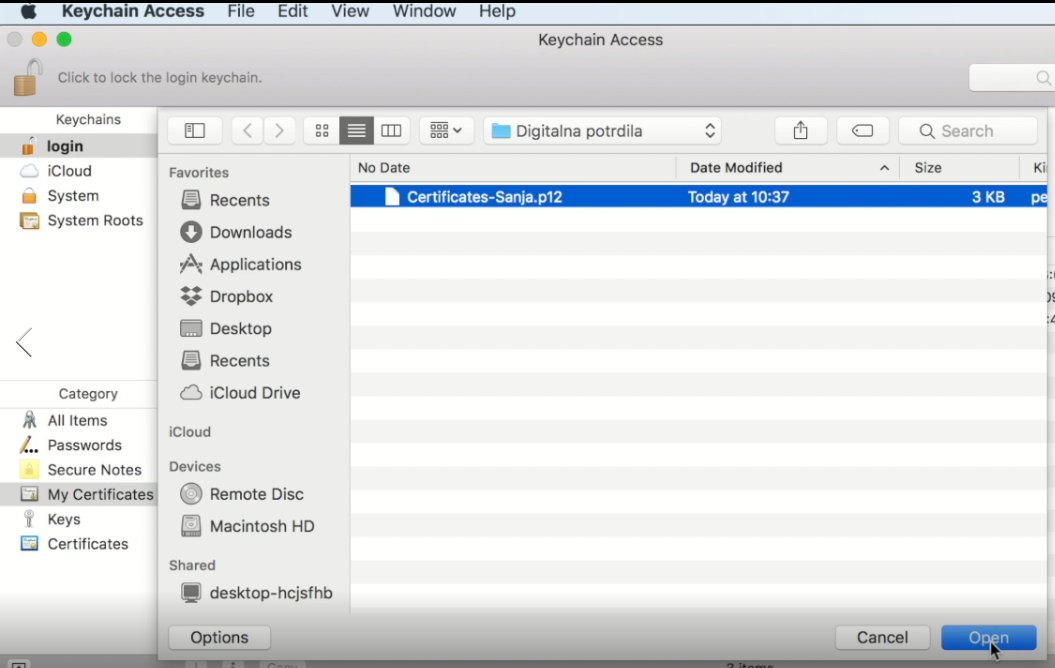Open the Digitalna potrdila folder popup
The width and height of the screenshot is (1055, 668).
(602, 131)
